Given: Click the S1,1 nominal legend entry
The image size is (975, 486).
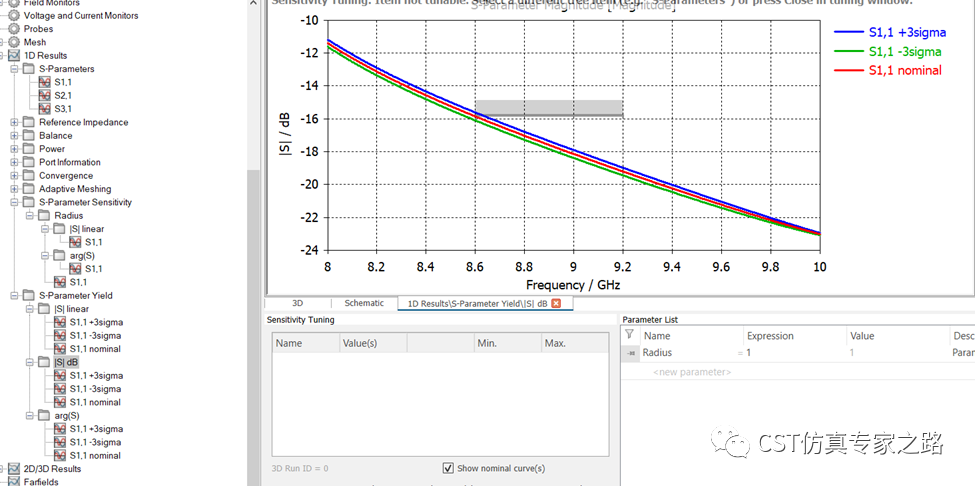Looking at the screenshot, I should tap(887, 70).
